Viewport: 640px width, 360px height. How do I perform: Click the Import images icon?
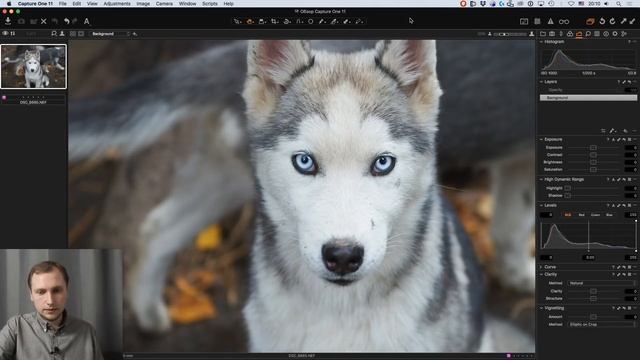[x=8, y=21]
